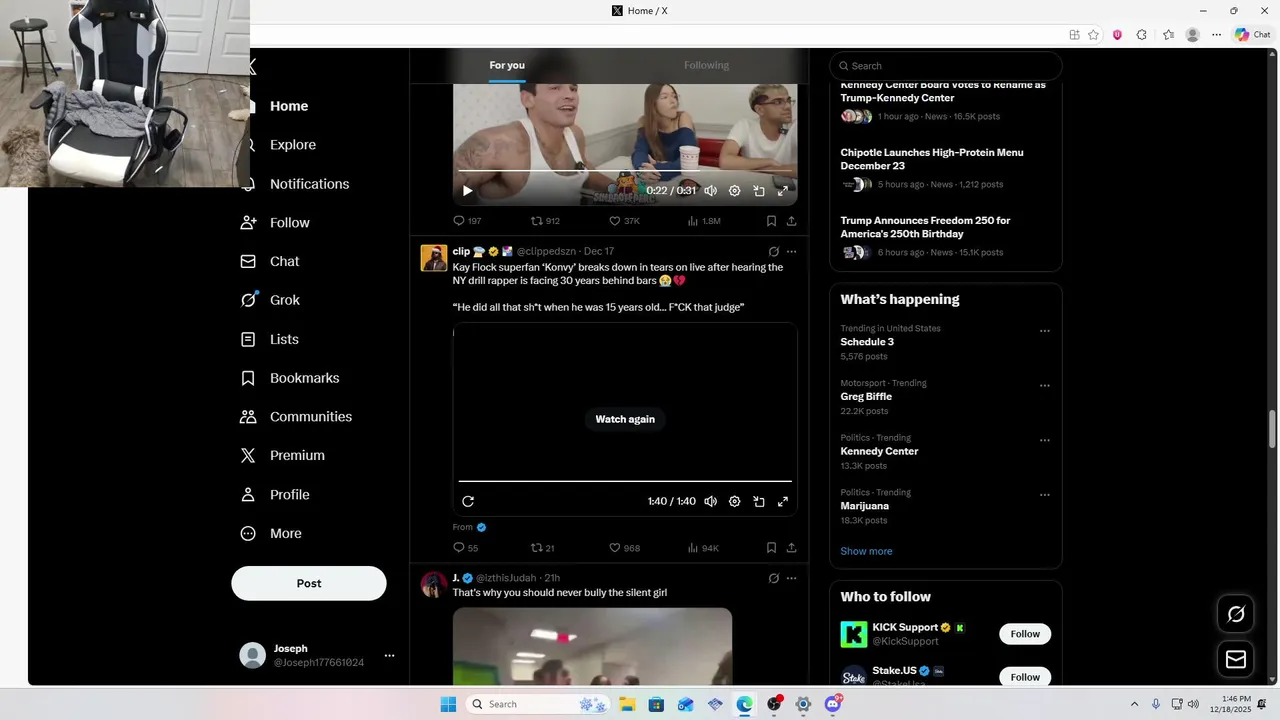Click the Windows taskbar Search box
This screenshot has height=720, width=1280.
pos(539,704)
